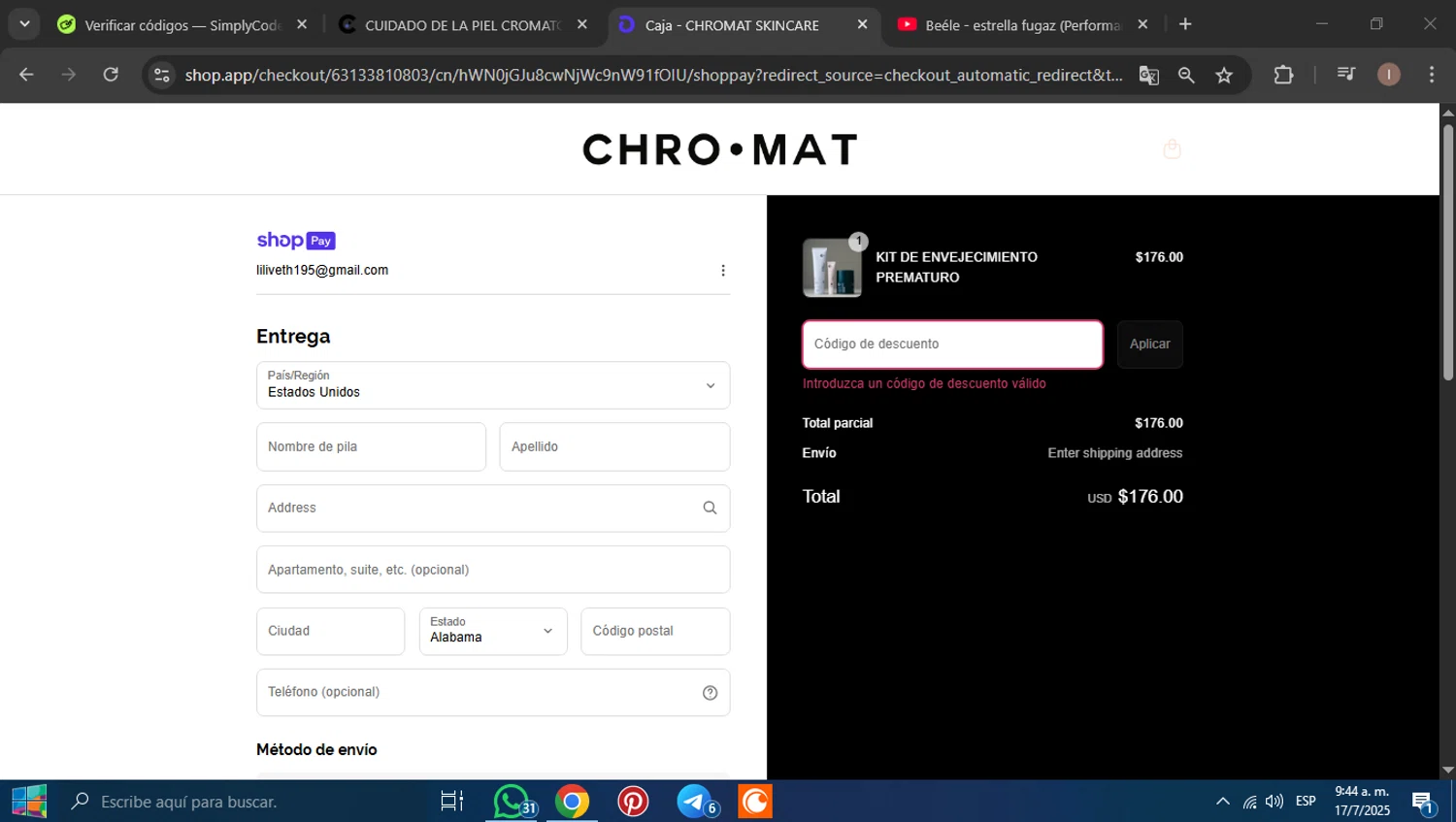Close the CUIDADO DE LA PIEL tab
The height and width of the screenshot is (822, 1456).
(582, 24)
